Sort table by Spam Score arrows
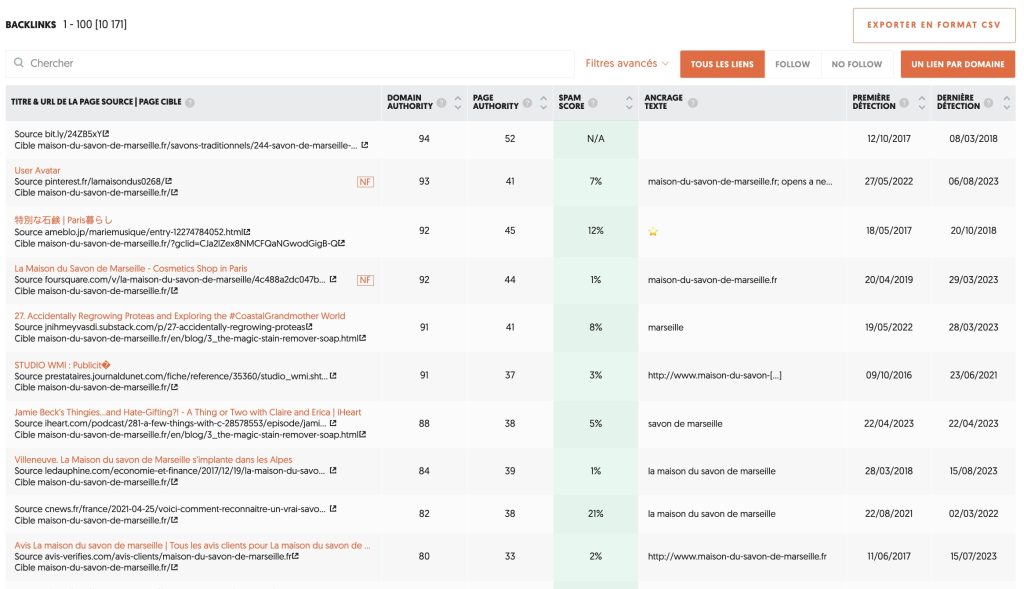1024x589 pixels. point(629,103)
